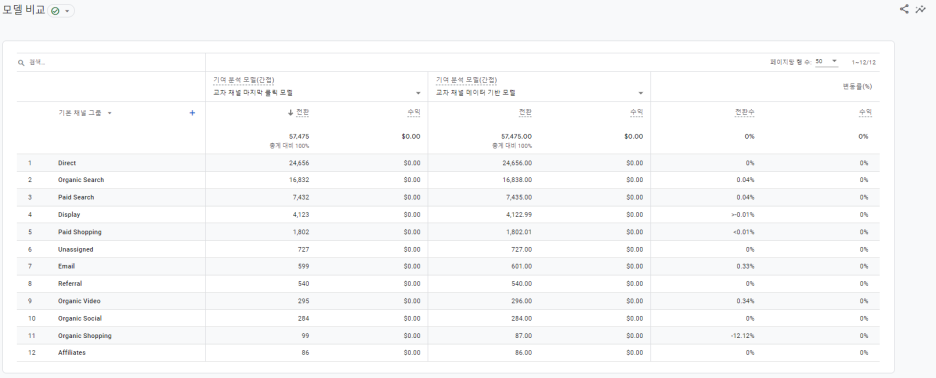936x378 pixels.
Task: Select the Affiliates channel row
Action: pos(448,353)
